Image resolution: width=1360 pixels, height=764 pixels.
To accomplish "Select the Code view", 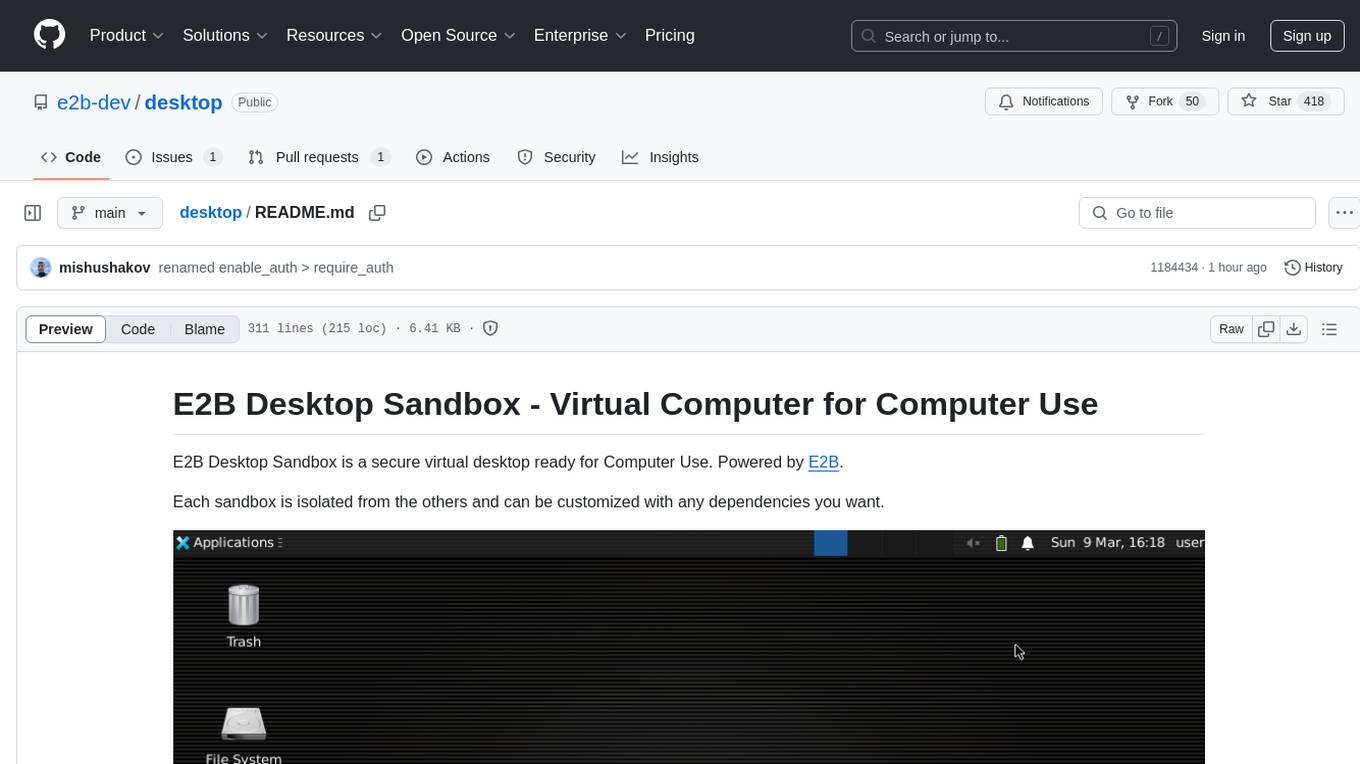I will (138, 329).
